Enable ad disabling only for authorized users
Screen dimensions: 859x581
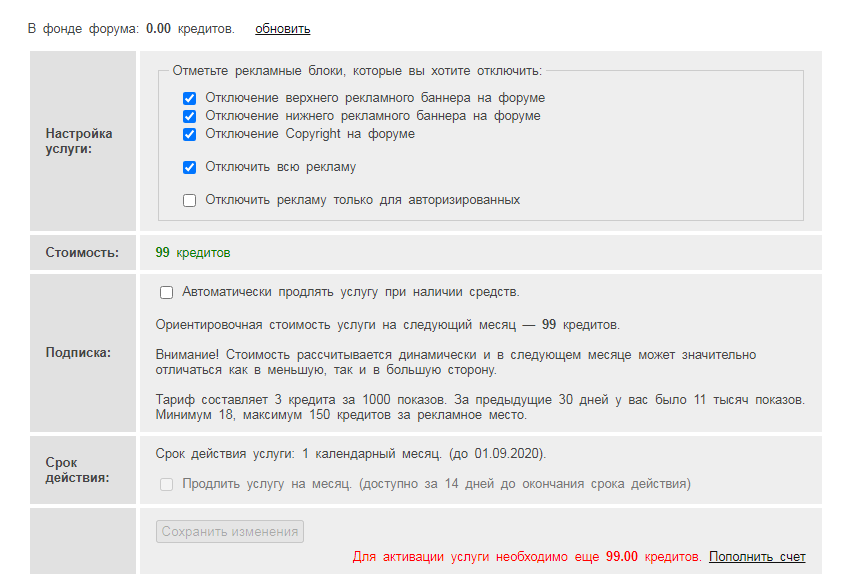click(189, 200)
